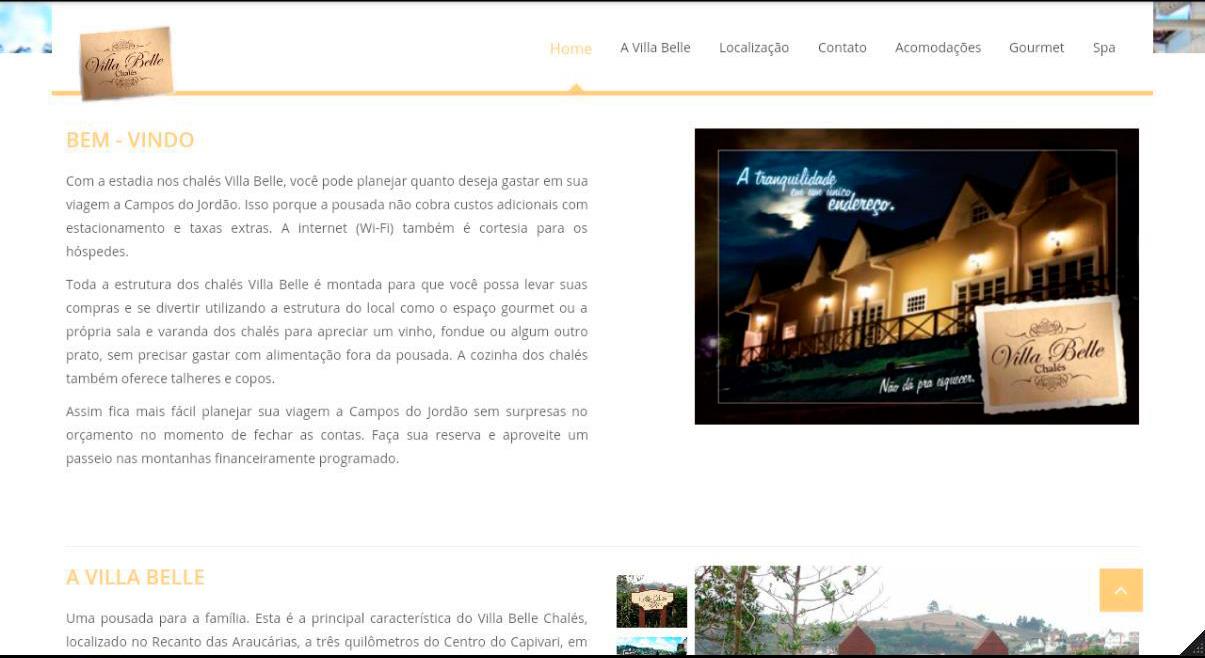Click the scroll-to-top arrow button

pyautogui.click(x=1120, y=590)
